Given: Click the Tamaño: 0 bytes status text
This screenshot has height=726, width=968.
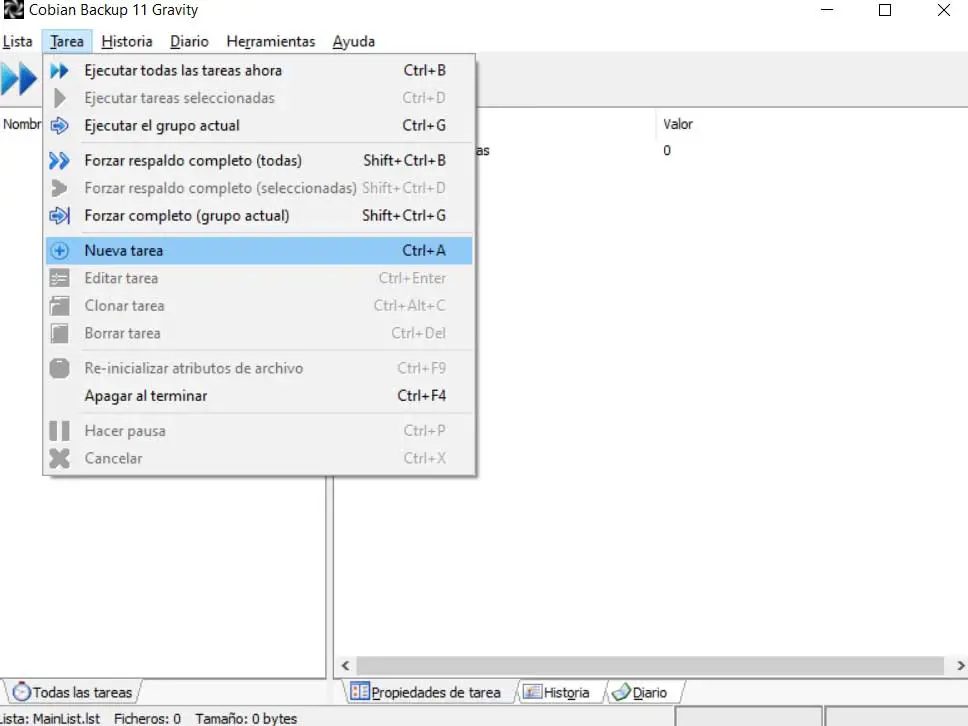Looking at the screenshot, I should 246,719.
